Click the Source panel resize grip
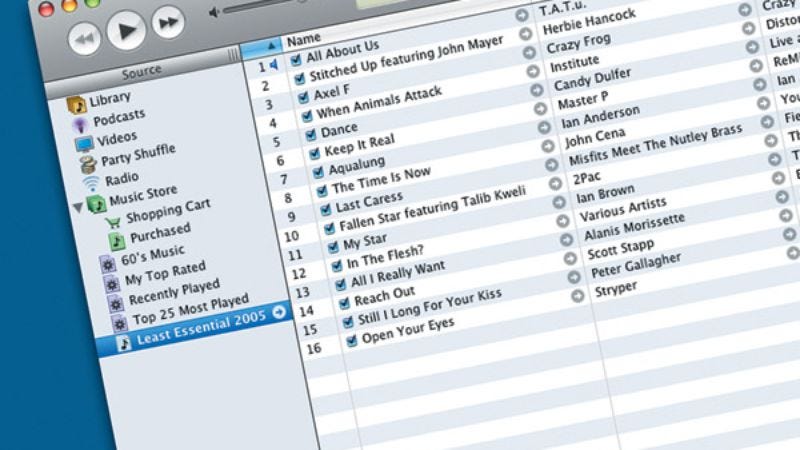Image resolution: width=800 pixels, height=450 pixels. tap(233, 55)
